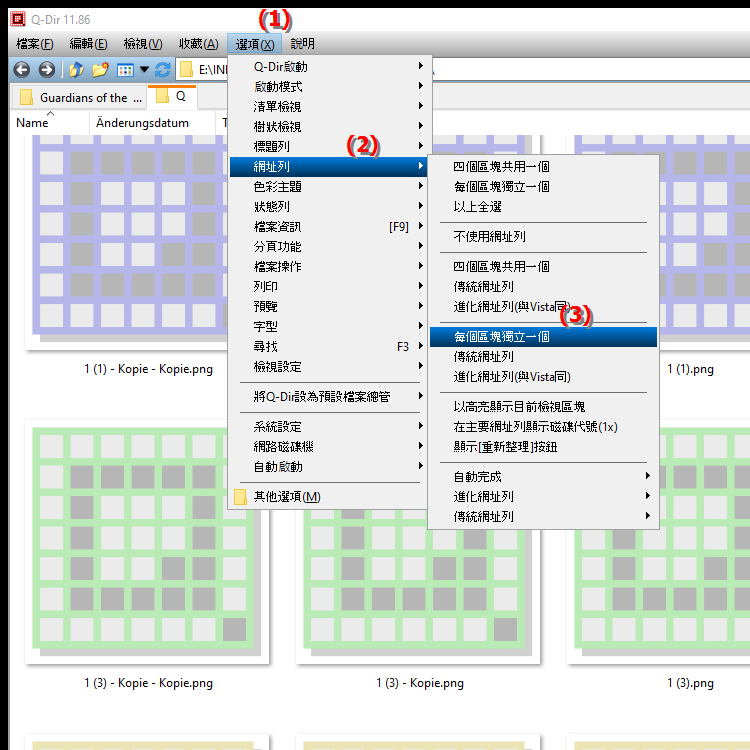This screenshot has width=750, height=750.
Task: Go forward with the right arrow button
Action: (x=46, y=70)
